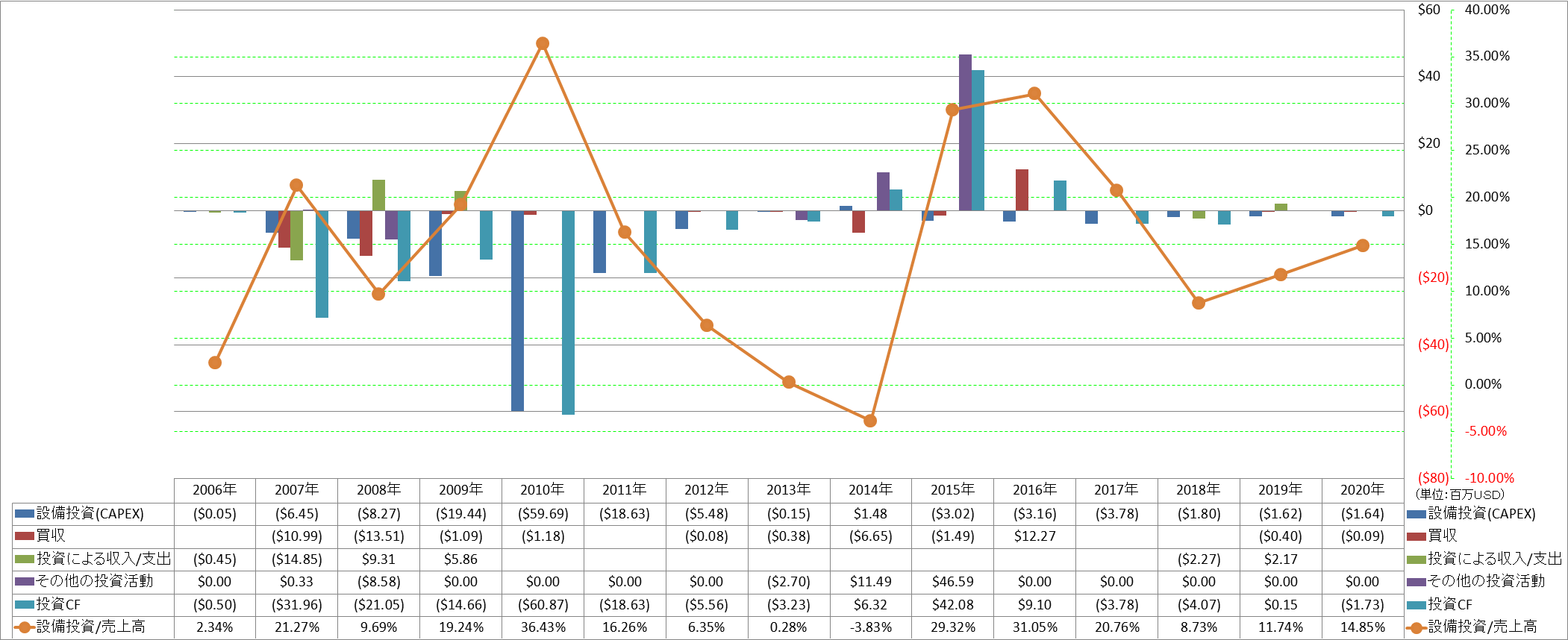Click the green 投資による収入/支出 swatch in the table row header
1568x640 pixels.
point(24,559)
